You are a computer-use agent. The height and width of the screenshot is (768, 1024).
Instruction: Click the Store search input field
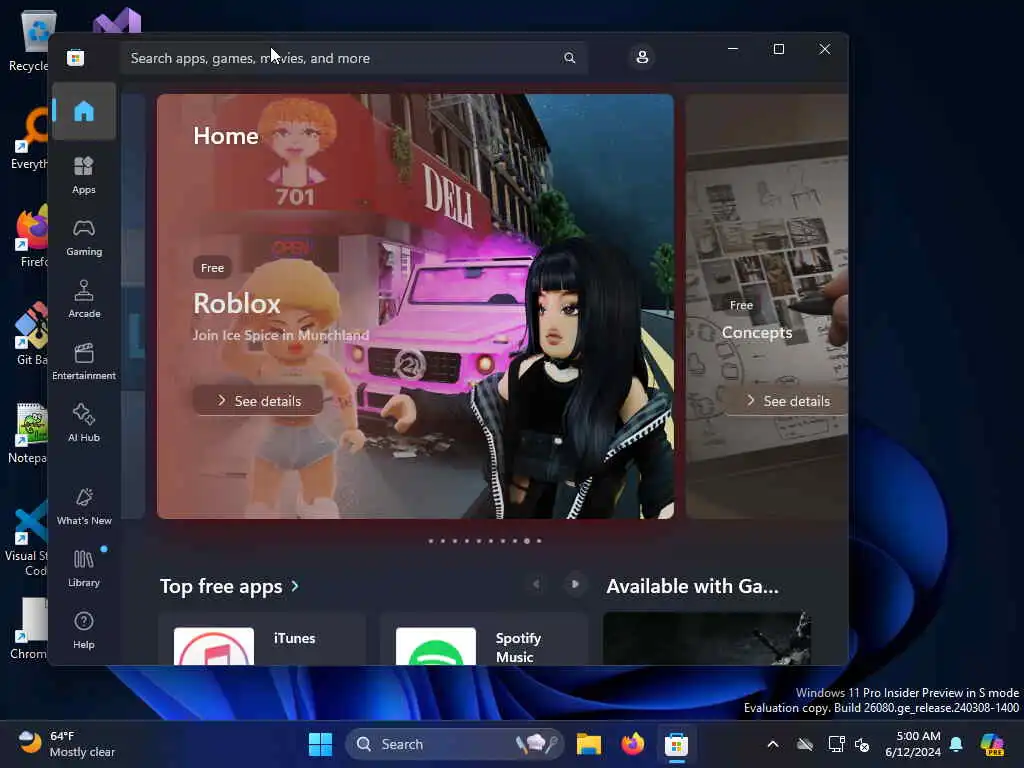(354, 58)
